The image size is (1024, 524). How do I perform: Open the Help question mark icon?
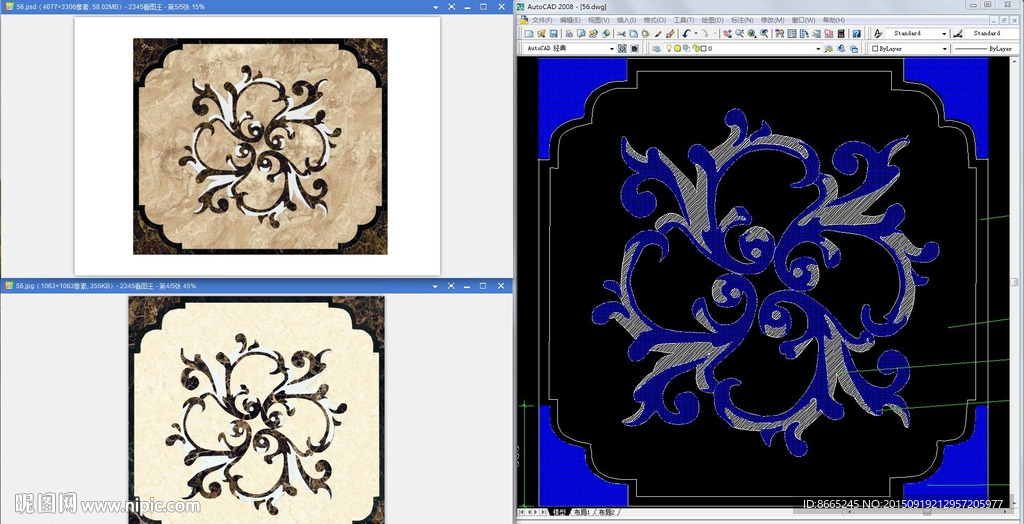pyautogui.click(x=856, y=34)
